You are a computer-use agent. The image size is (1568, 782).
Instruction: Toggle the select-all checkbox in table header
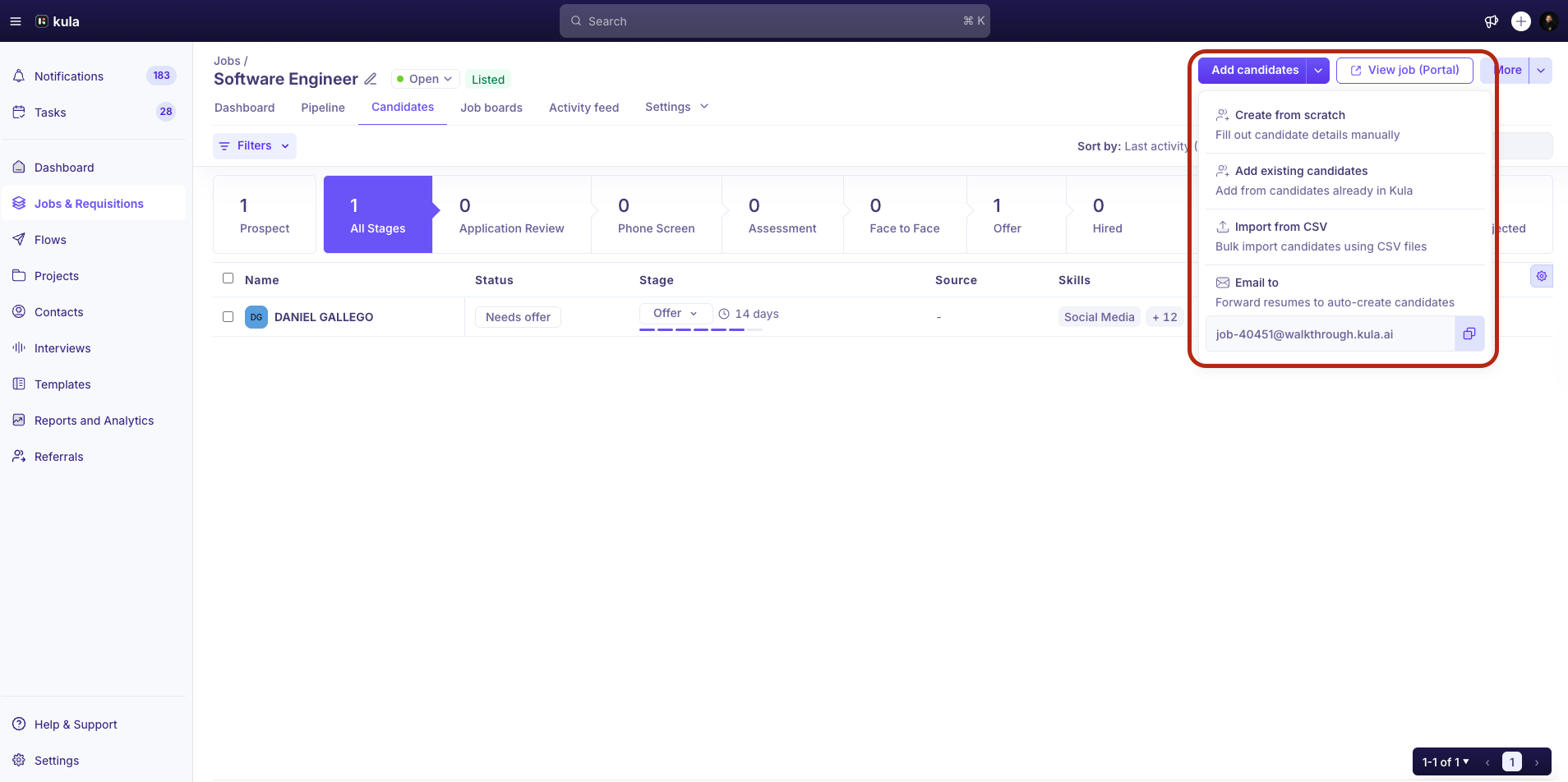pyautogui.click(x=228, y=278)
